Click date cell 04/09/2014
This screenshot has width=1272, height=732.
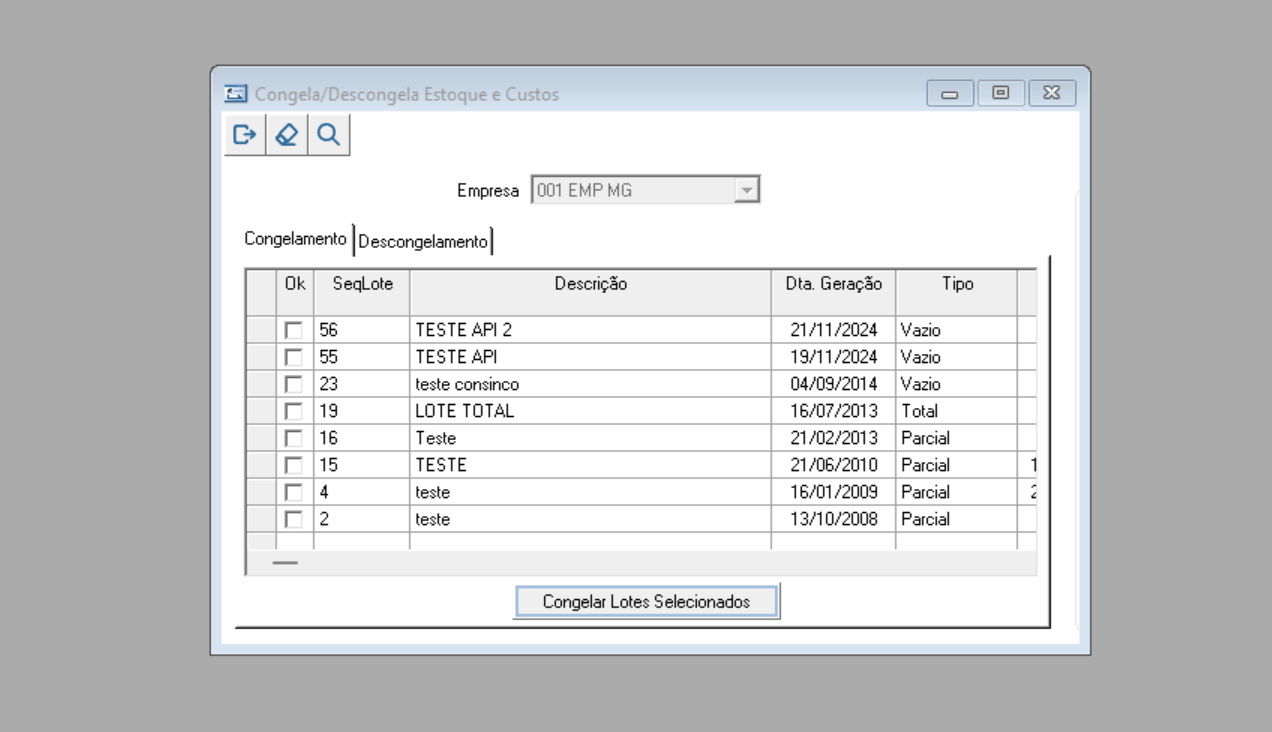pyautogui.click(x=833, y=384)
